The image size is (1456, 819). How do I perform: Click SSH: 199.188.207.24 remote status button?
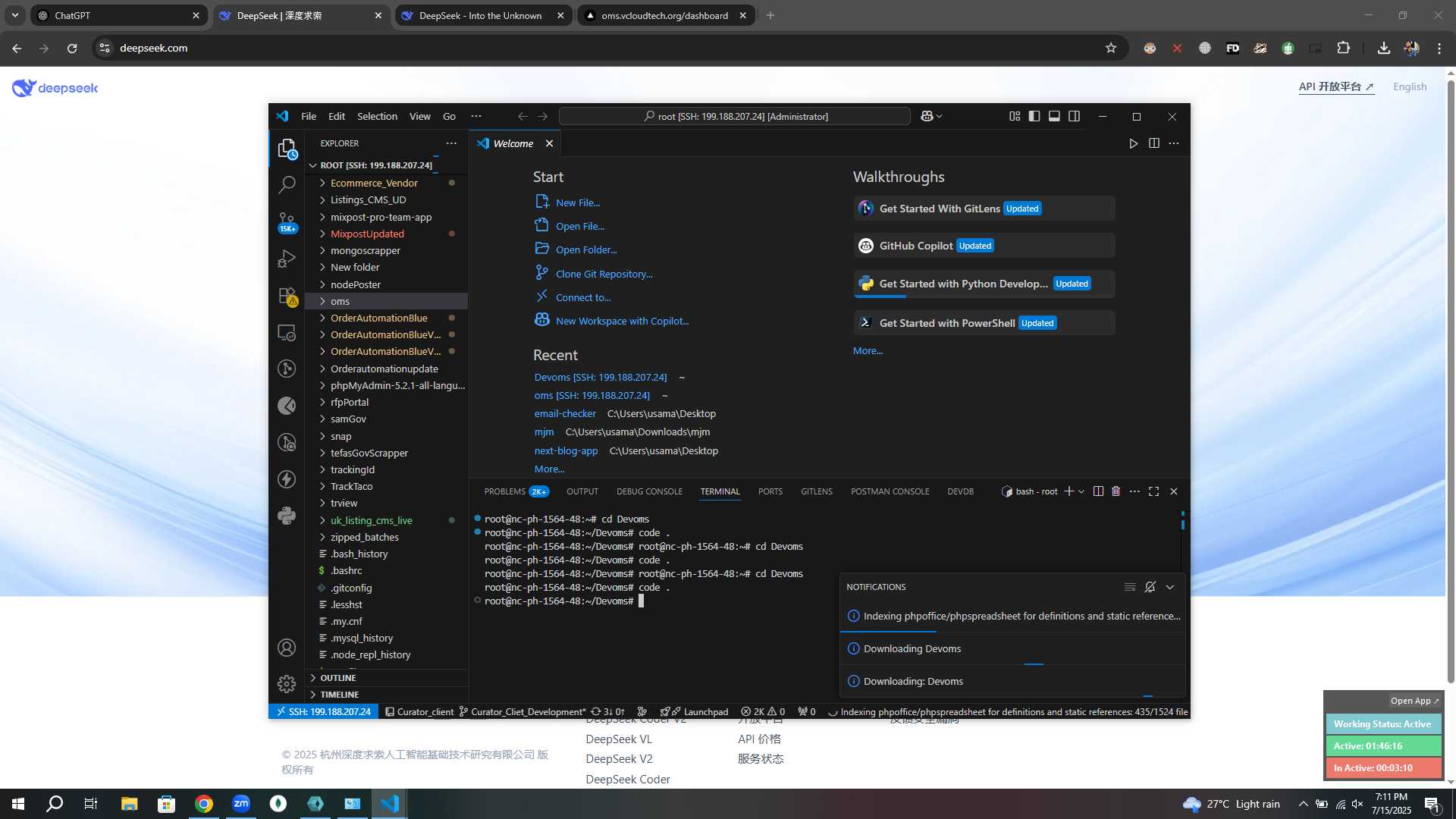[x=323, y=711]
